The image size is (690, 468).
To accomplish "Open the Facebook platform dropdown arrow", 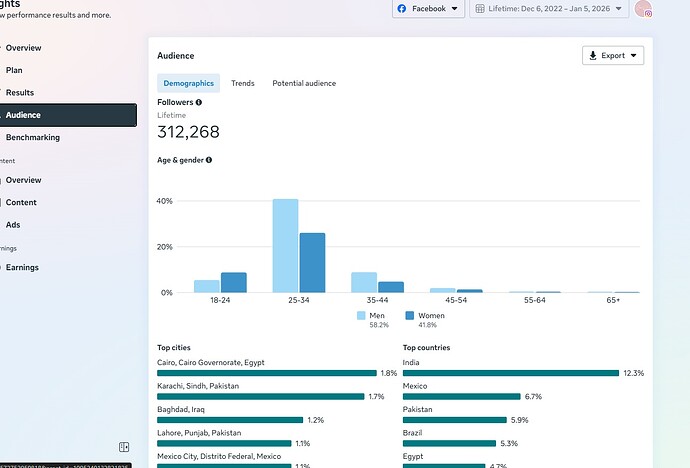I will click(455, 9).
